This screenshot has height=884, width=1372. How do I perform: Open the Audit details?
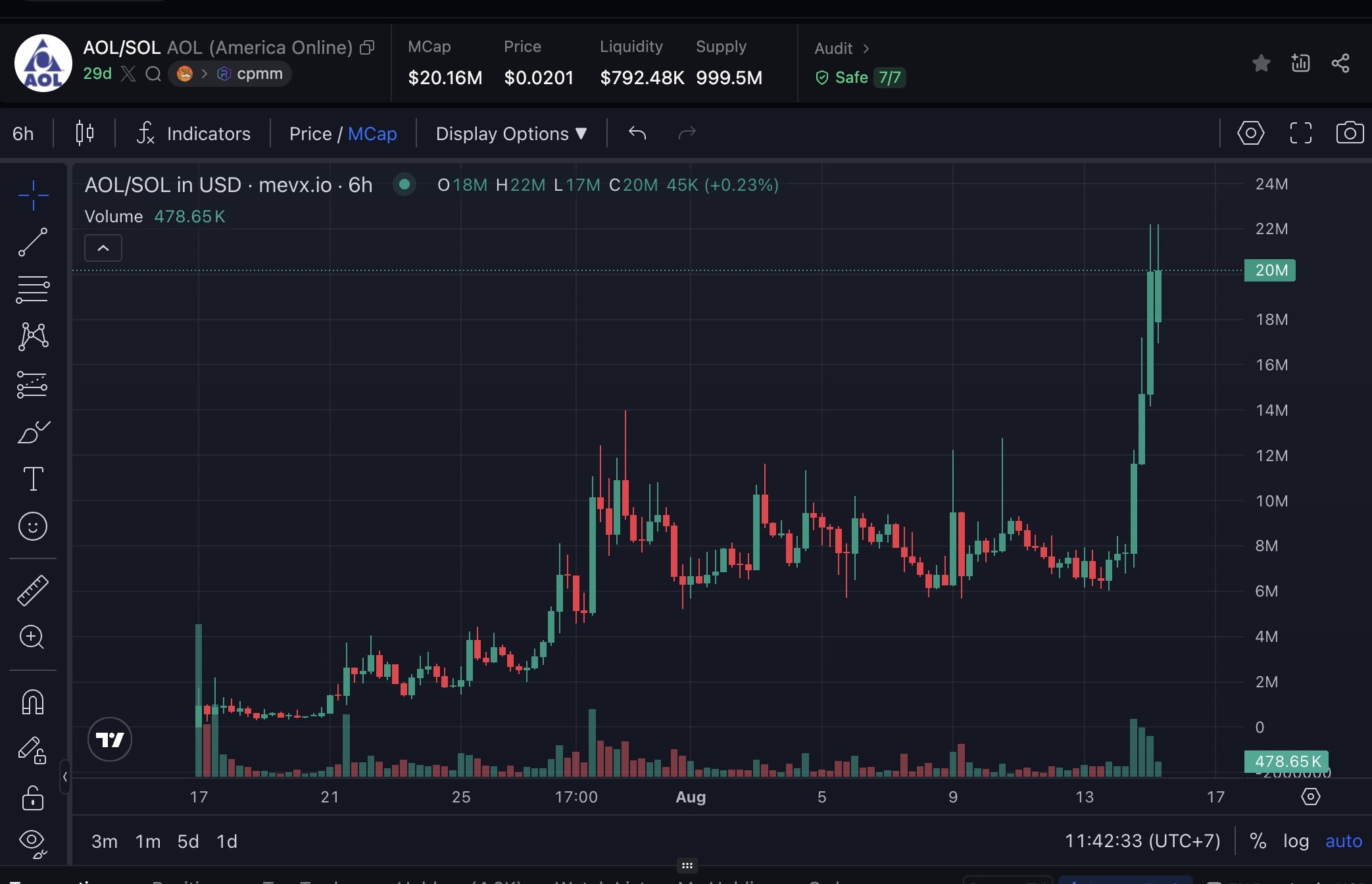click(842, 49)
